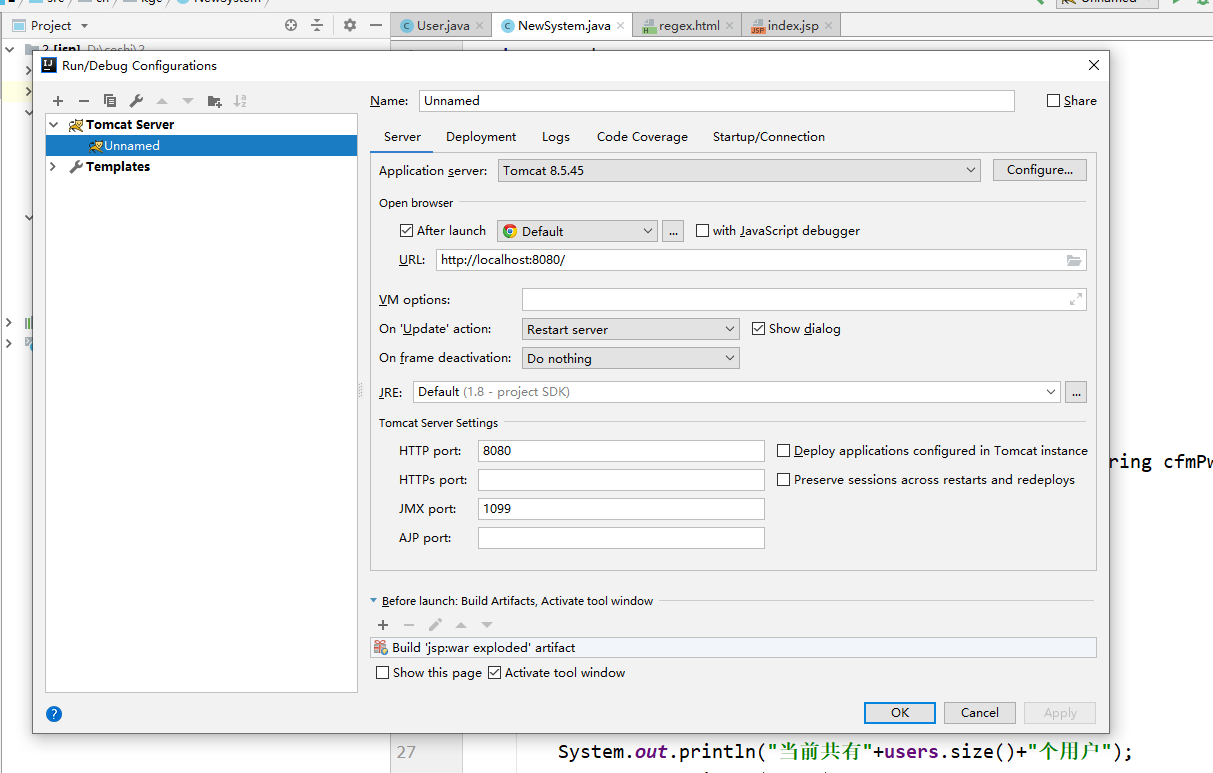Image resolution: width=1213 pixels, height=773 pixels.
Task: Click the HTTP port field
Action: (621, 451)
